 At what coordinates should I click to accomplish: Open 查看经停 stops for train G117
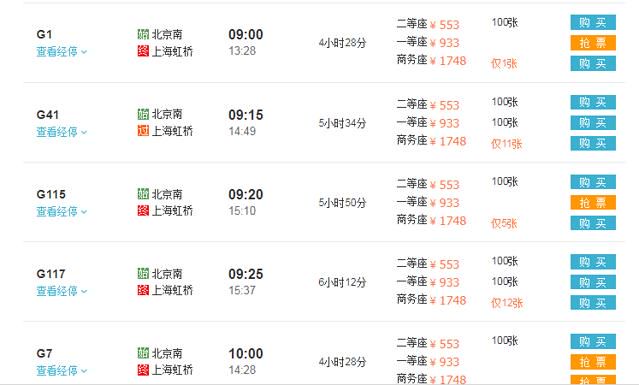pos(62,291)
